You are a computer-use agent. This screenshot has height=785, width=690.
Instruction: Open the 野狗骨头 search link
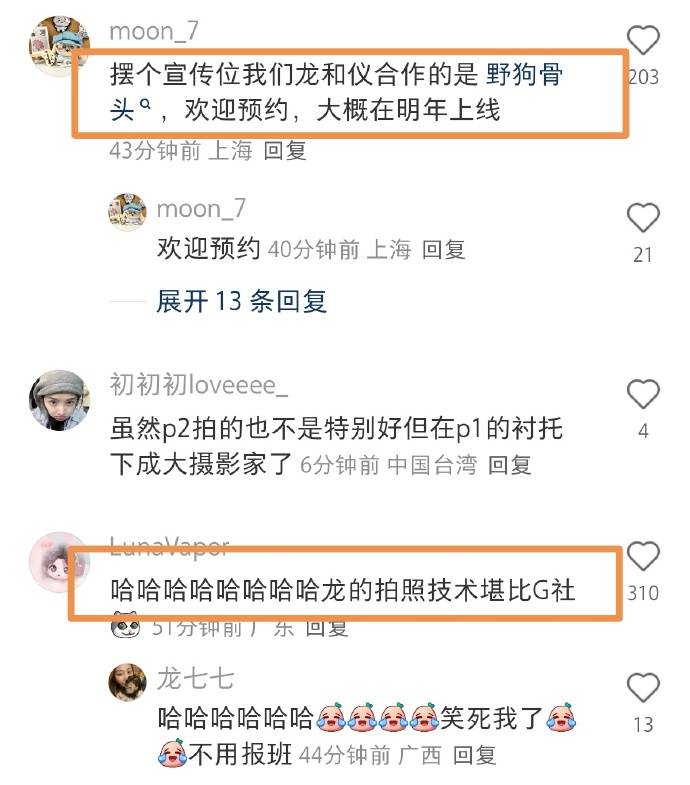pos(336,92)
